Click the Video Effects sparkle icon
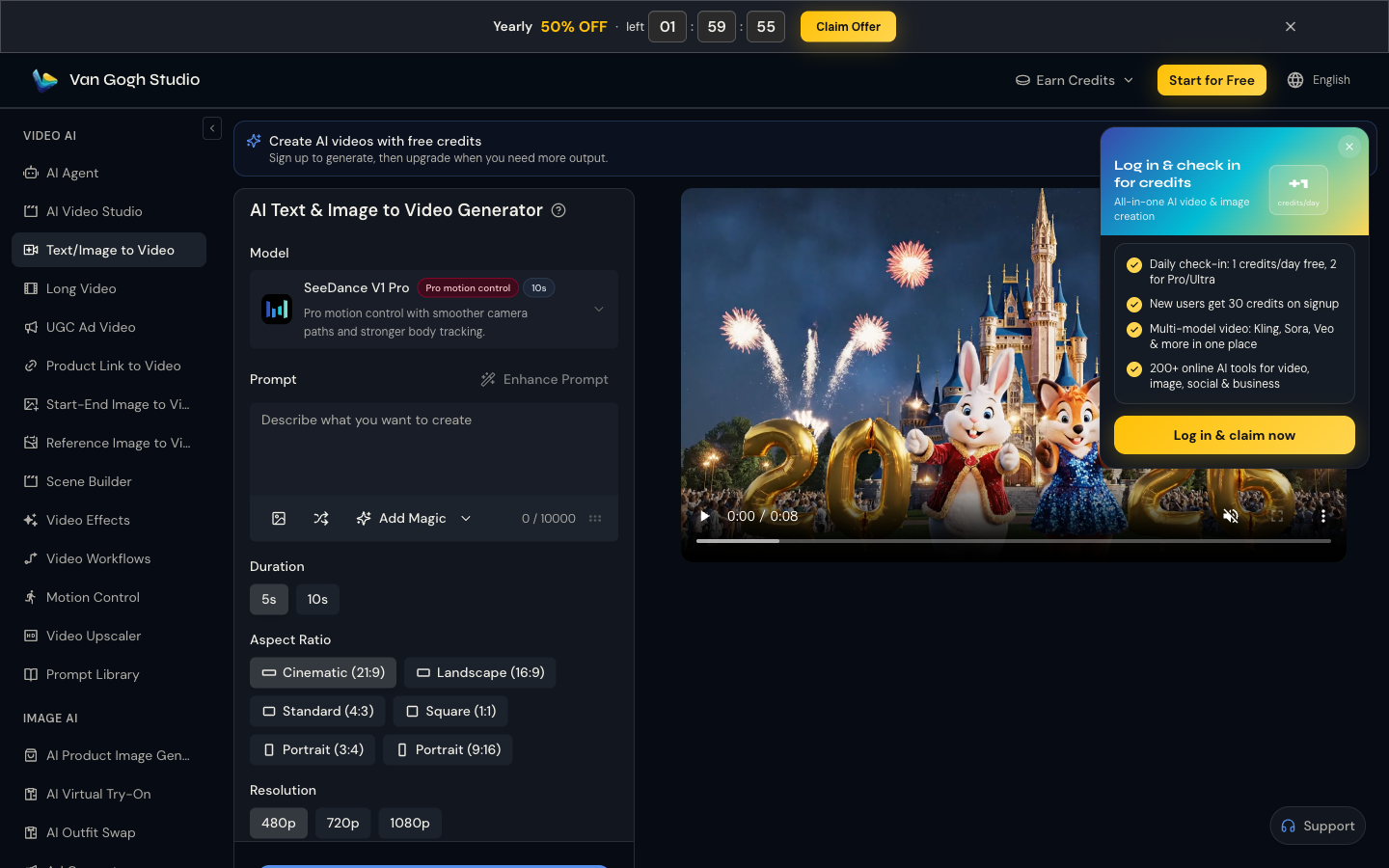 pyautogui.click(x=31, y=520)
